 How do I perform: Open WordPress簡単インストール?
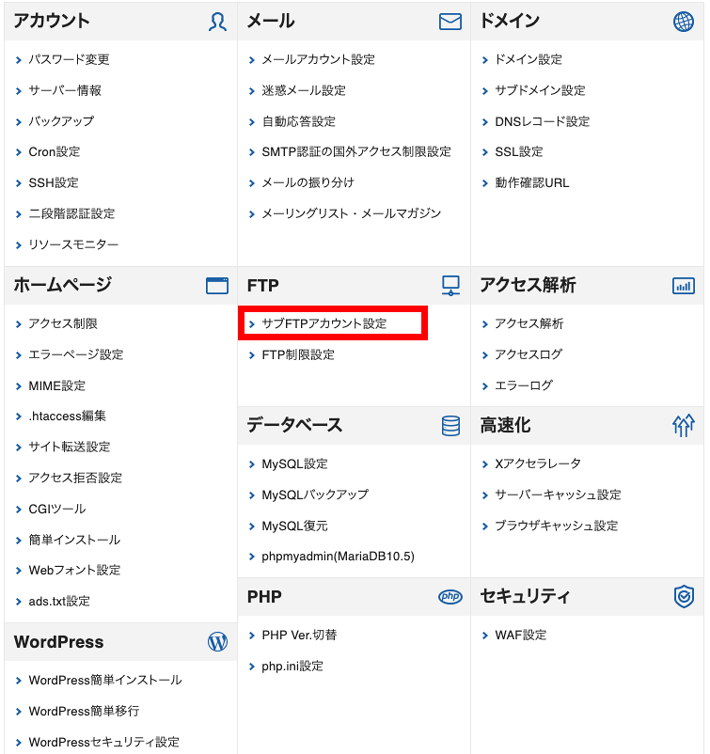click(105, 680)
